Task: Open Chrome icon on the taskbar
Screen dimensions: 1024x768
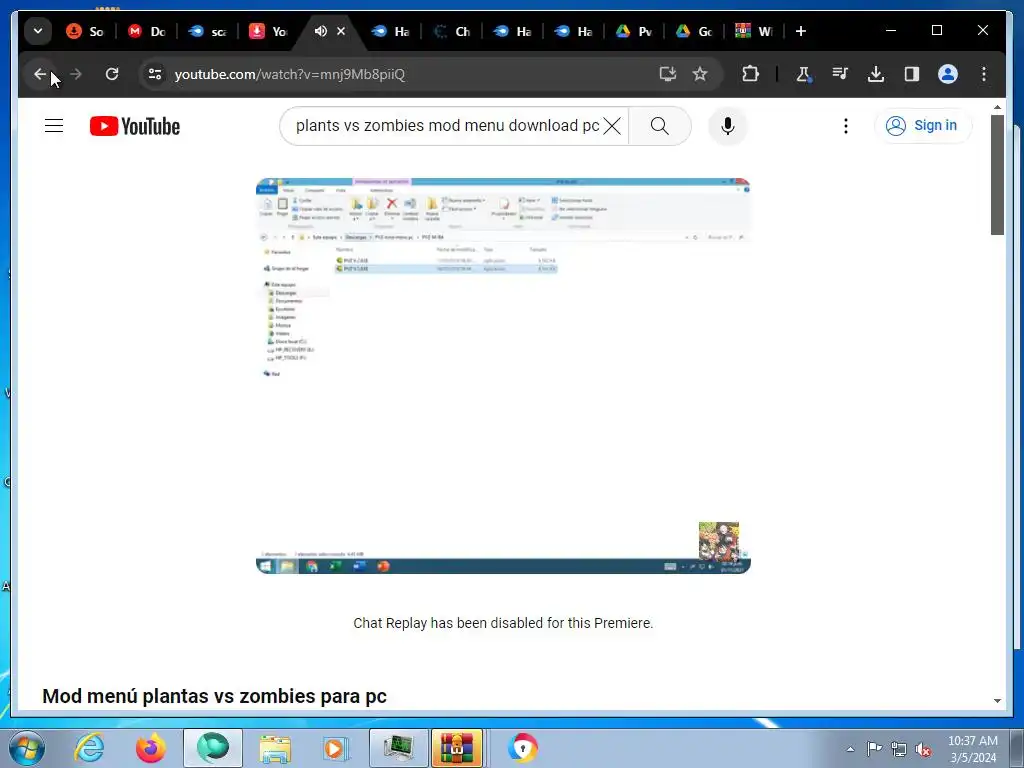Action: 522,748
